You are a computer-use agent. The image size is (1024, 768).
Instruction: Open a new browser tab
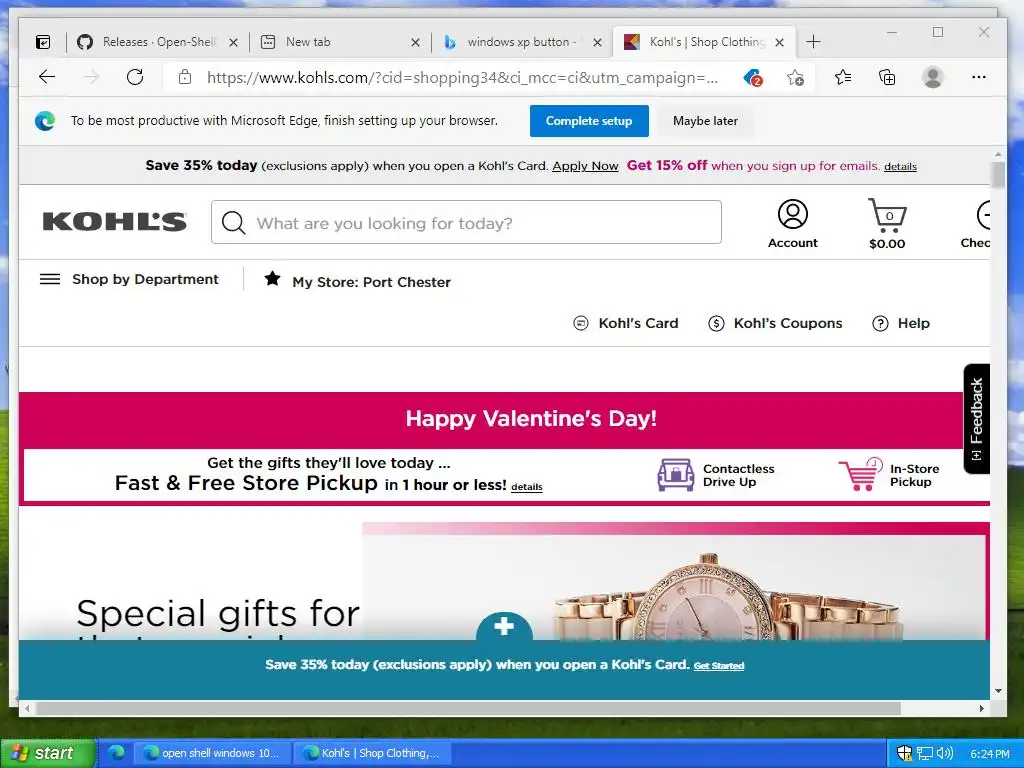(x=813, y=42)
